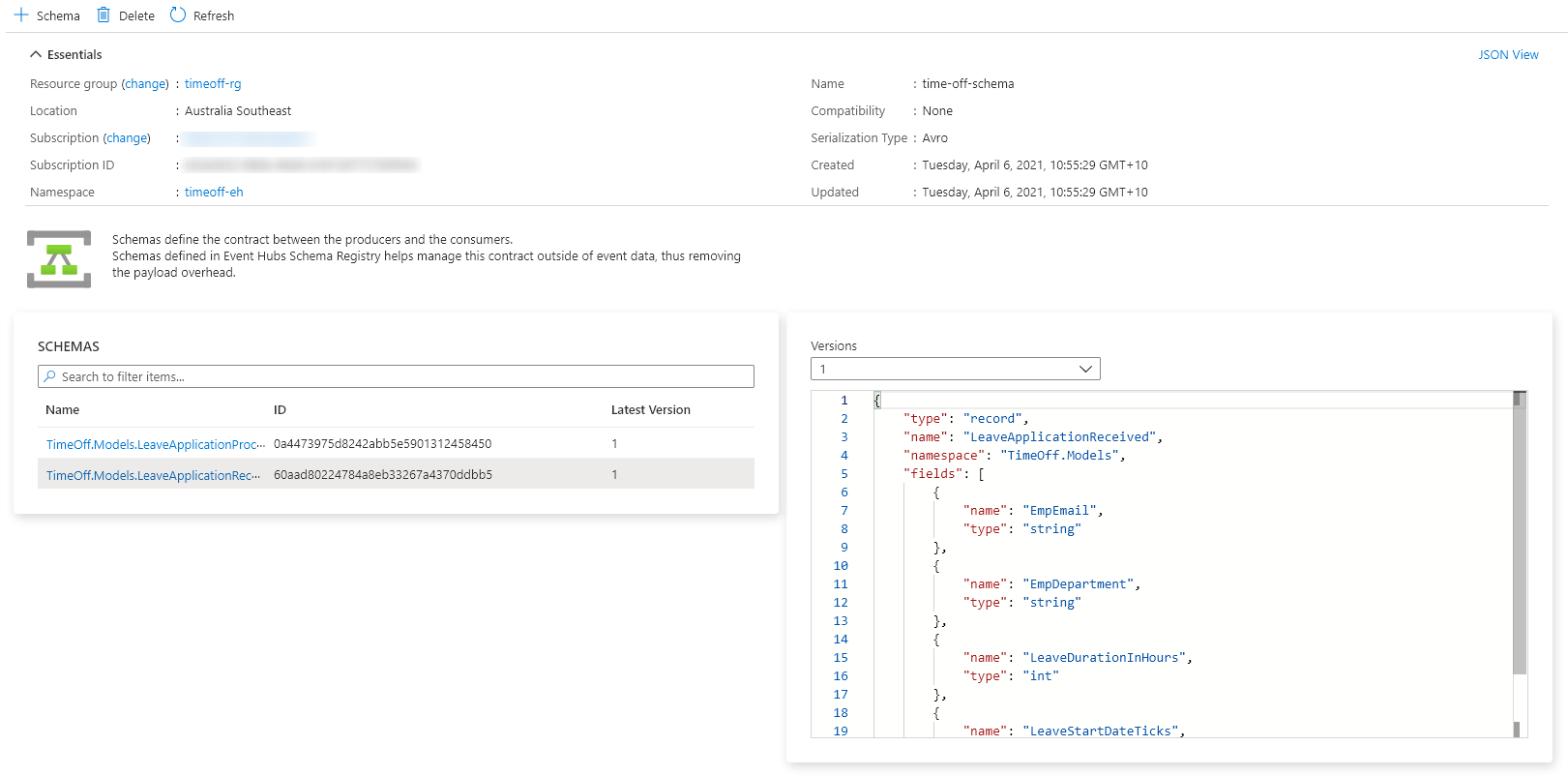Click the plus Schema icon
Viewport: 1568px width, 776px height.
coord(21,15)
